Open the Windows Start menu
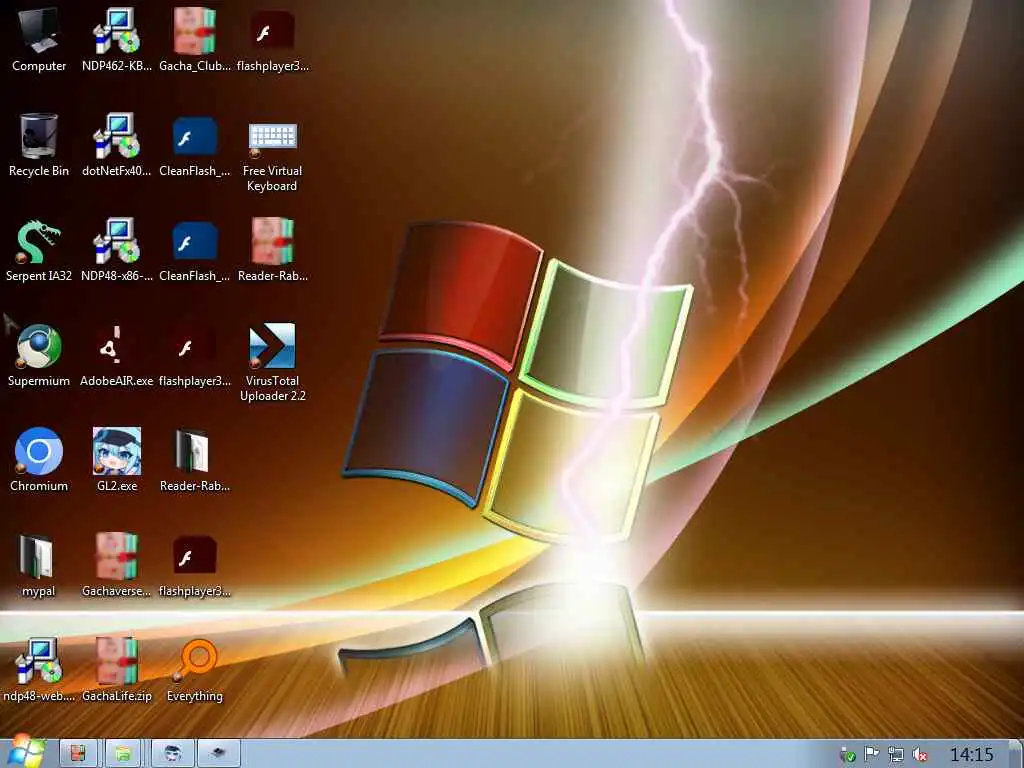The width and height of the screenshot is (1024, 768). coord(25,752)
